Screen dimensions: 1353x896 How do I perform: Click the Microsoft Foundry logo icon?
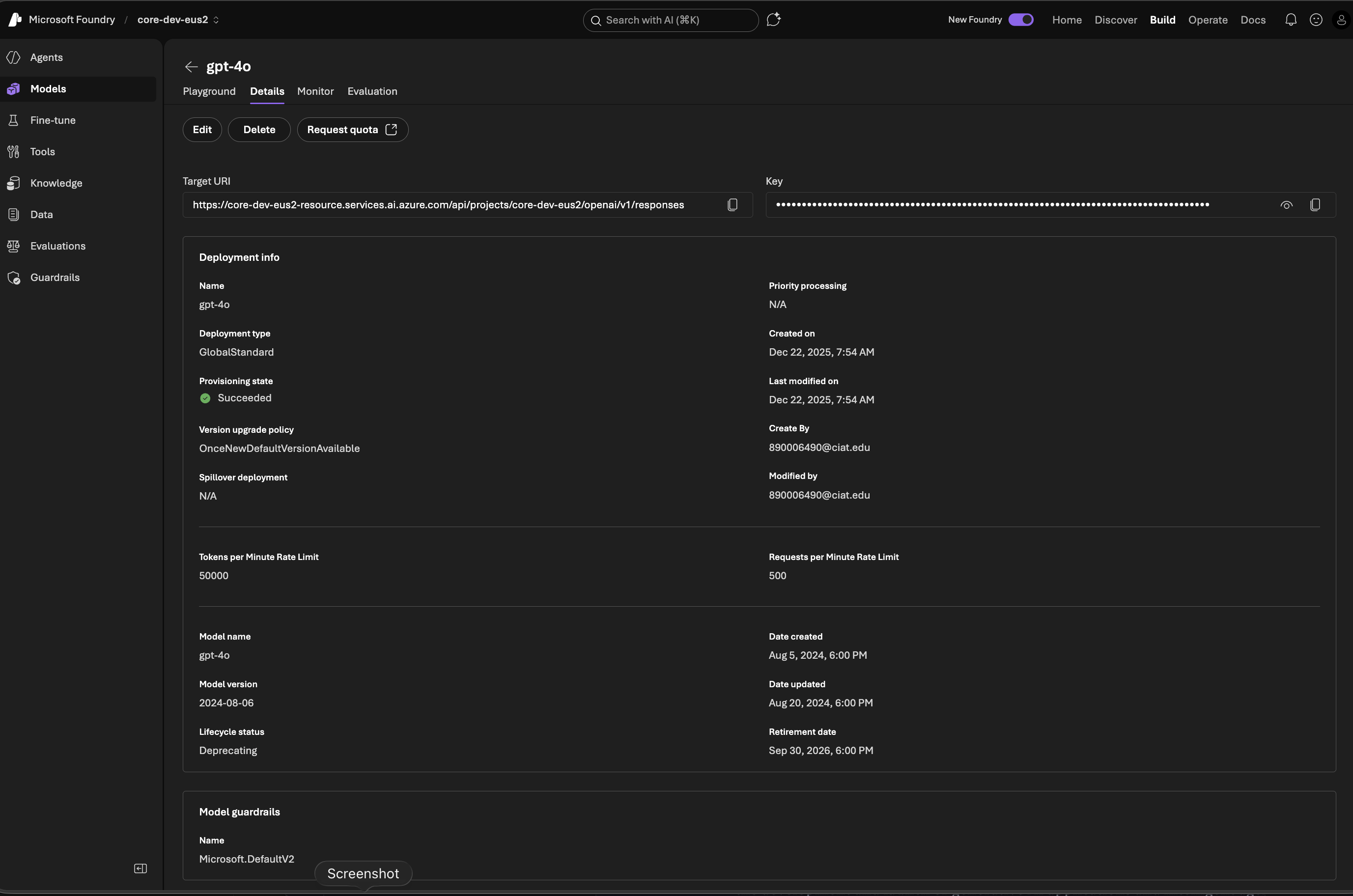click(x=15, y=20)
